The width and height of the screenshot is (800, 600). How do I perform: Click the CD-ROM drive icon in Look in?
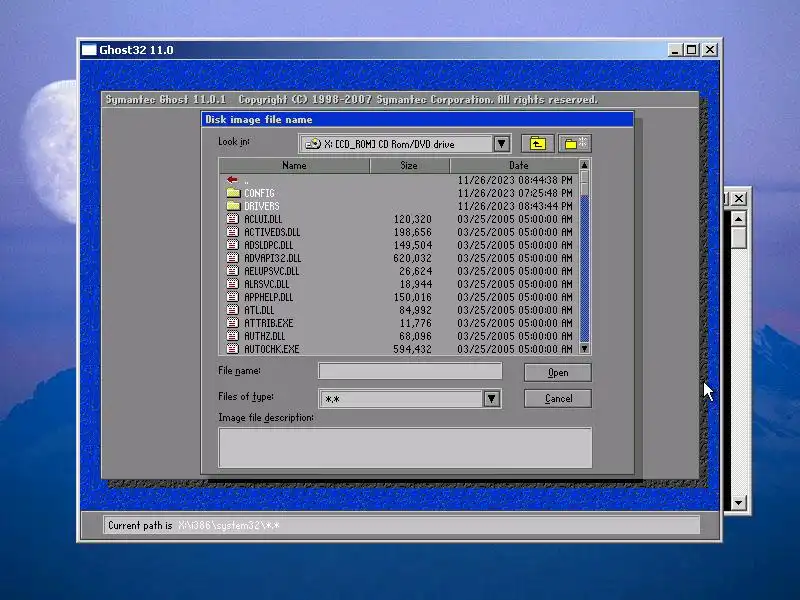(x=313, y=144)
